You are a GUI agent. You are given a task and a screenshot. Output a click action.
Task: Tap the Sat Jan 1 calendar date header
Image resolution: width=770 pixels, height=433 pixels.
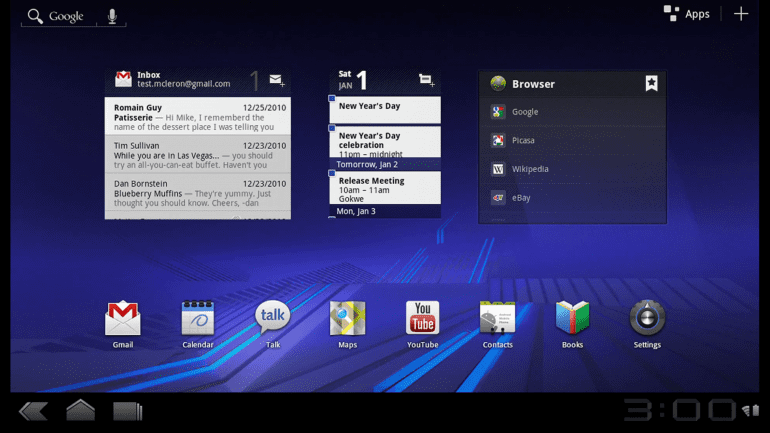(x=353, y=80)
